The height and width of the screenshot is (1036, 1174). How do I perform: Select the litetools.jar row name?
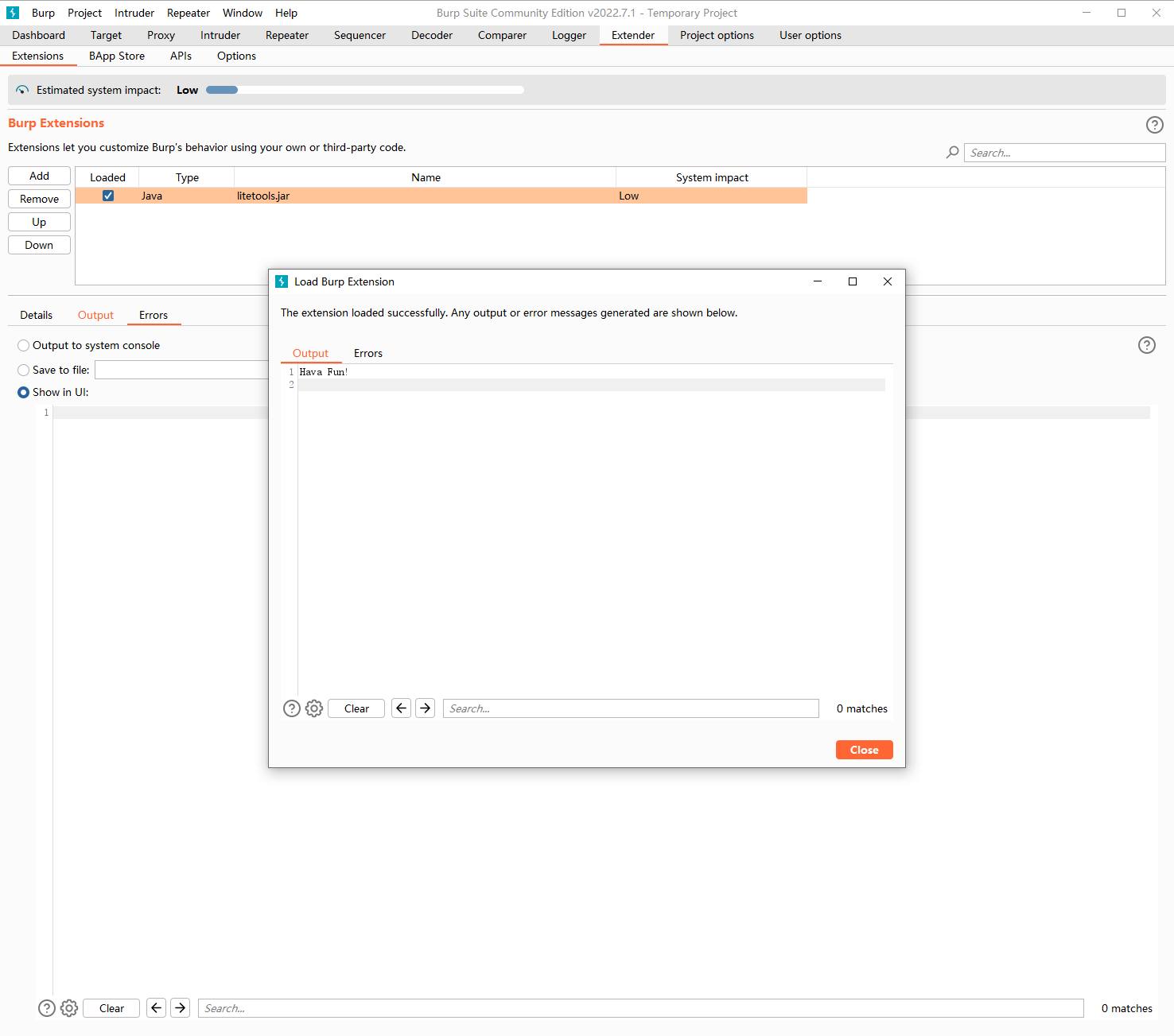point(263,196)
